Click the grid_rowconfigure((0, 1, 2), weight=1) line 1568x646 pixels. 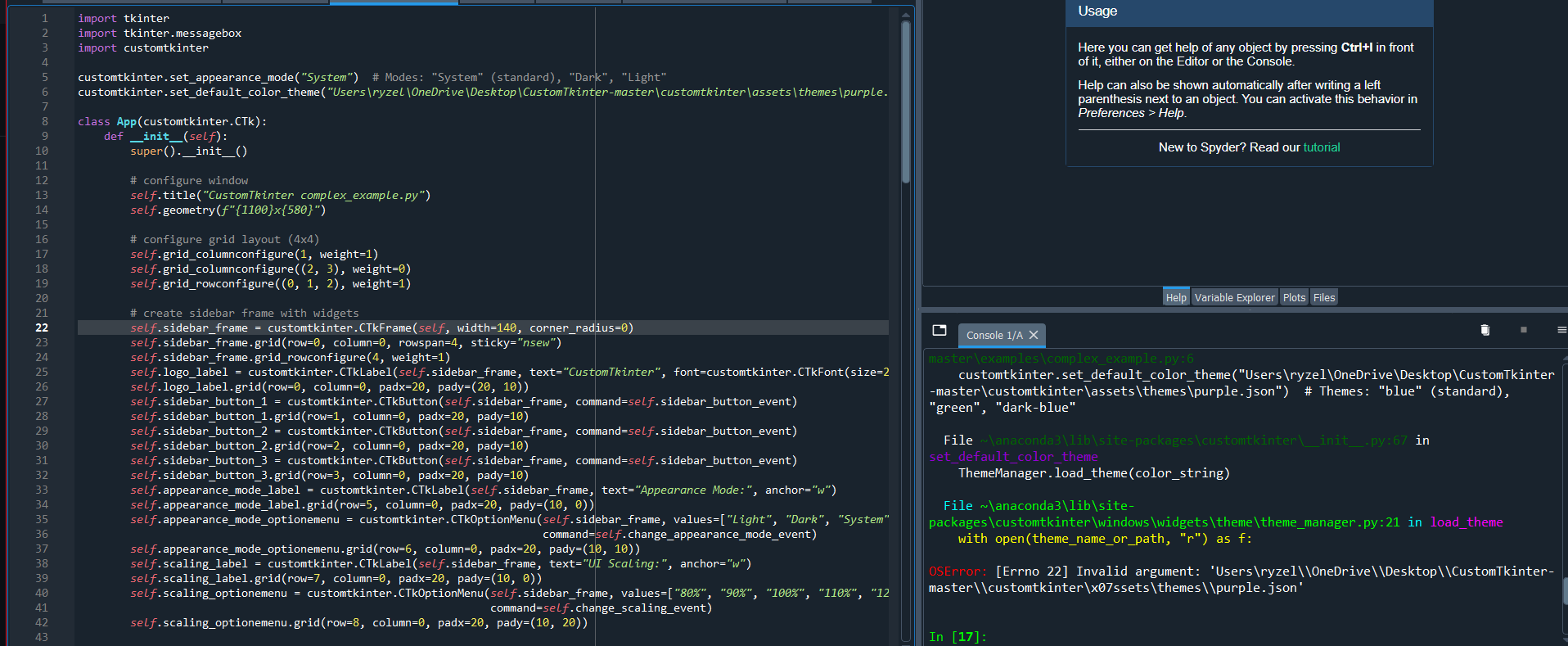(271, 283)
